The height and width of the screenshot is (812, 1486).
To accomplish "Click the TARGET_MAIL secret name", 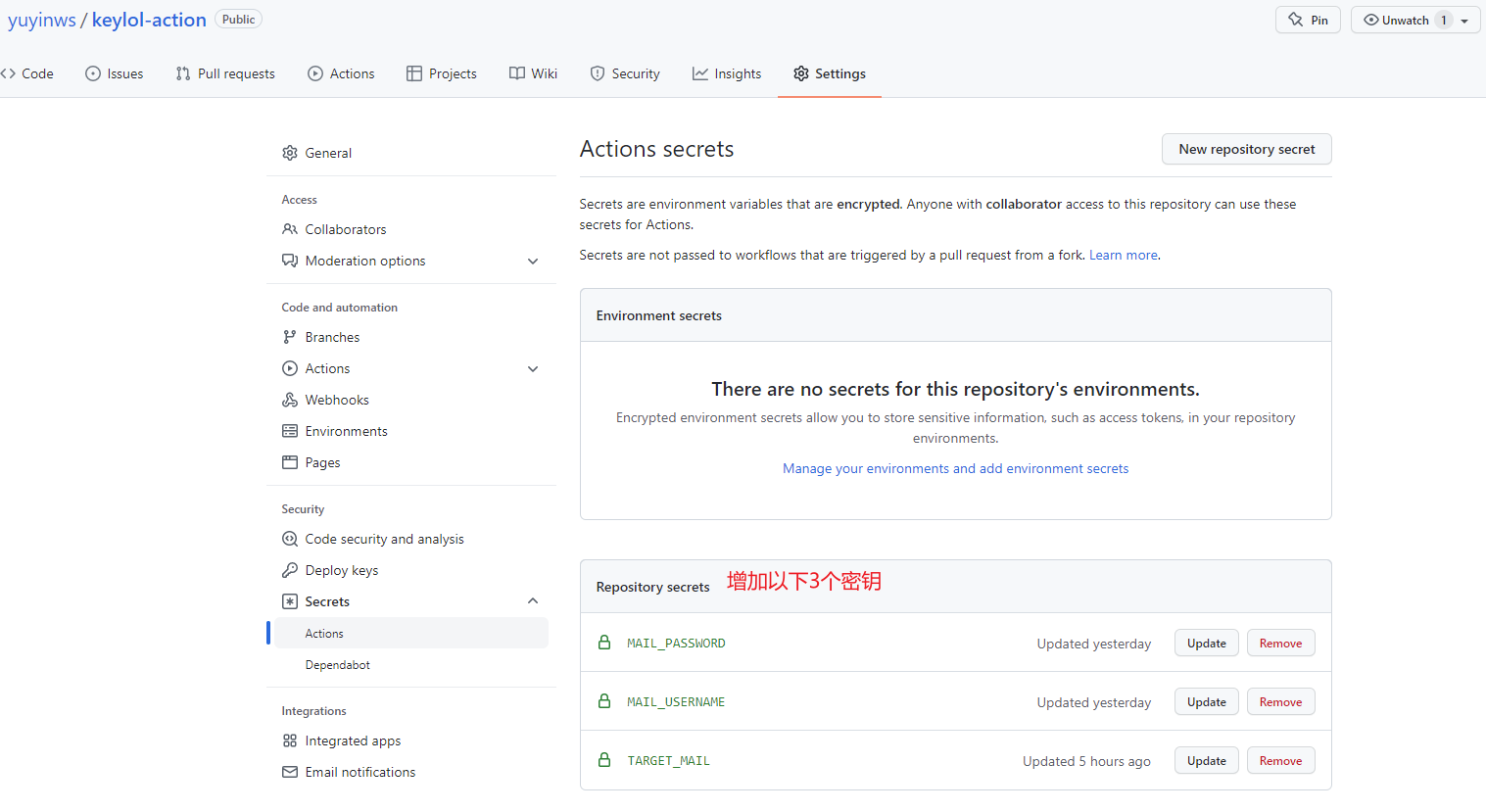I will tap(668, 761).
